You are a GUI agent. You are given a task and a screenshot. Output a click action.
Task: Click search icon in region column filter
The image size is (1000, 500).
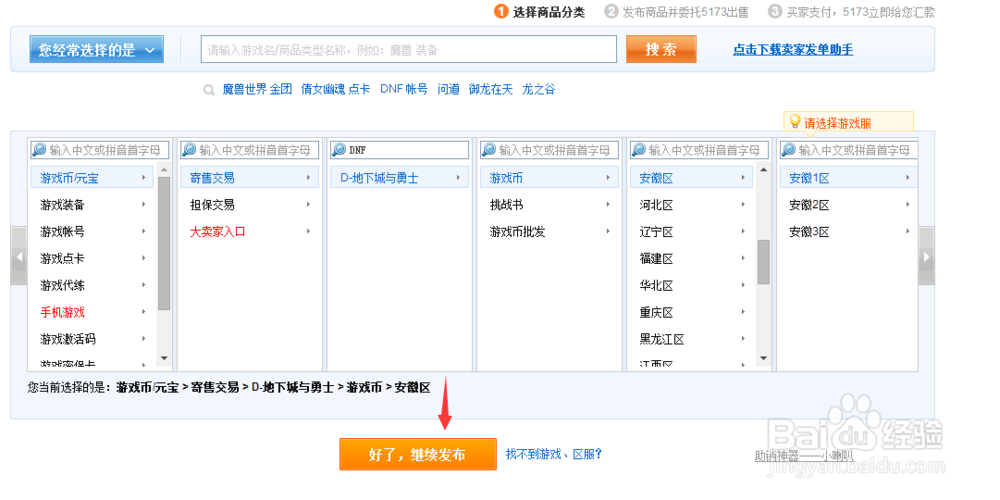tap(639, 150)
